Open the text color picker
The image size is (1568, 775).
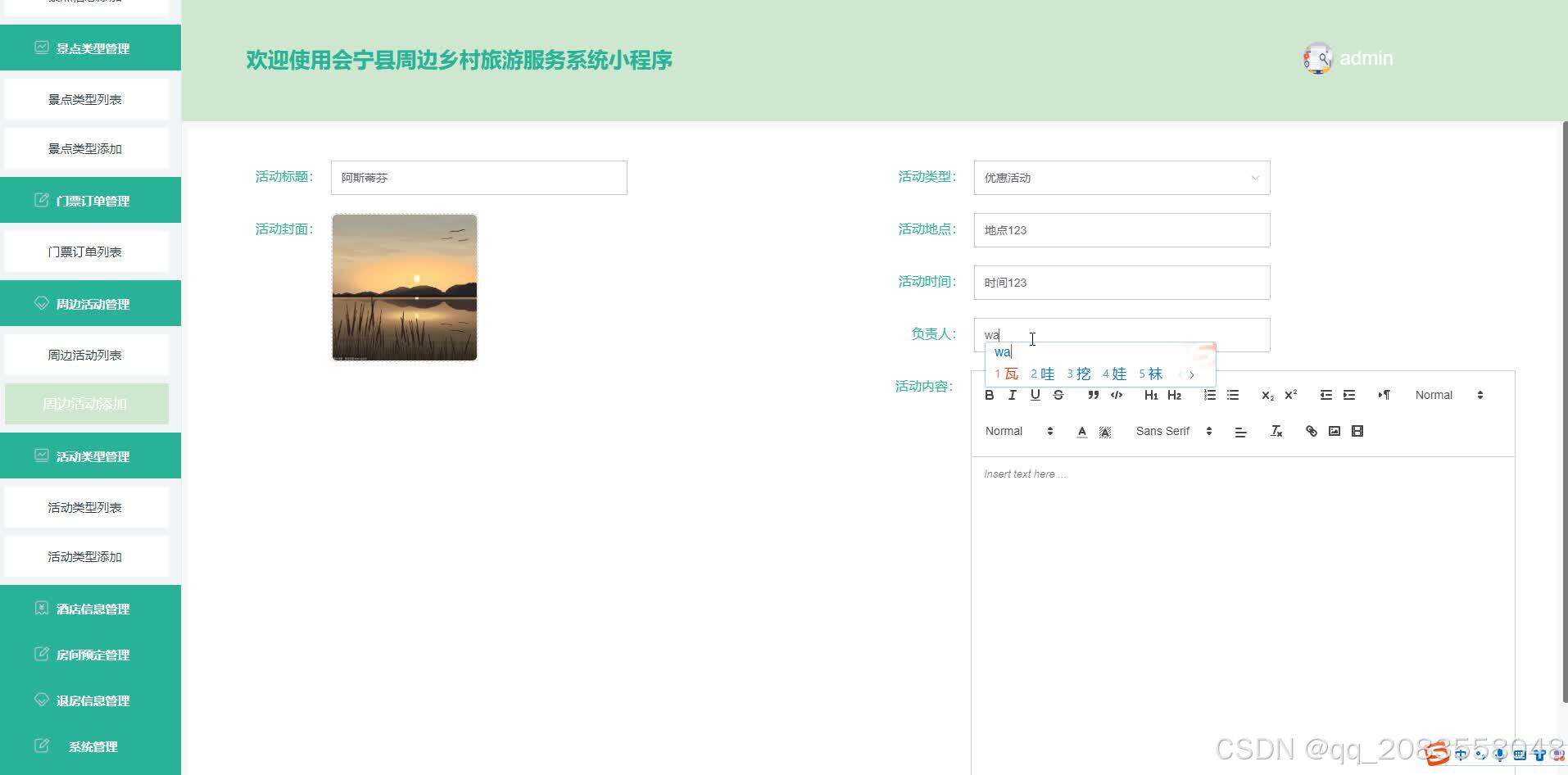click(x=1081, y=431)
